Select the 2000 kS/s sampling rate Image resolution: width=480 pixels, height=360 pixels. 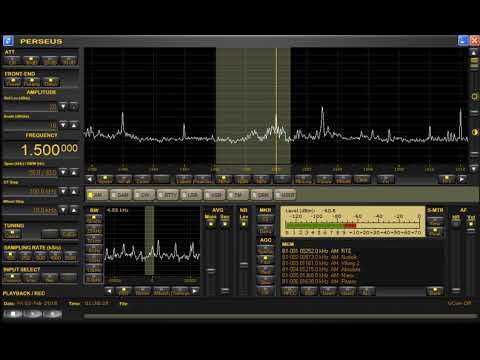point(70,256)
